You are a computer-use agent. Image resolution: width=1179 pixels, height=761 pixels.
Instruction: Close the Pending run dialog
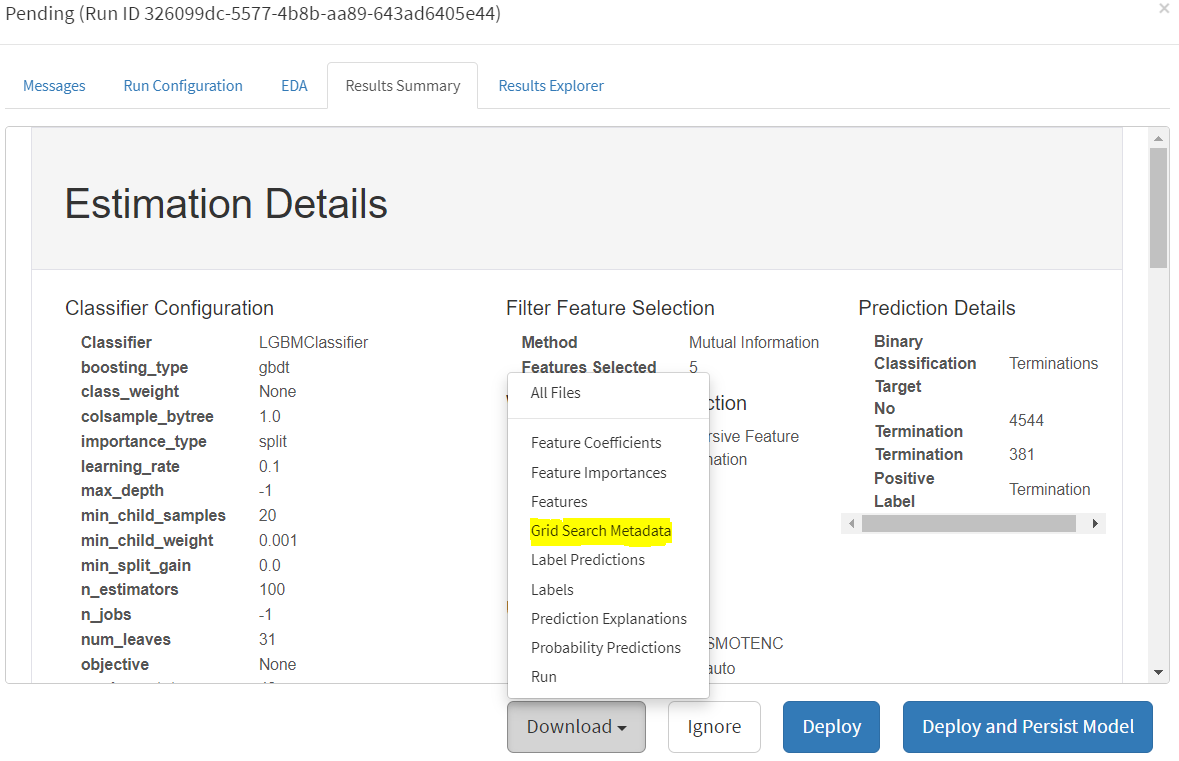tap(1163, 9)
